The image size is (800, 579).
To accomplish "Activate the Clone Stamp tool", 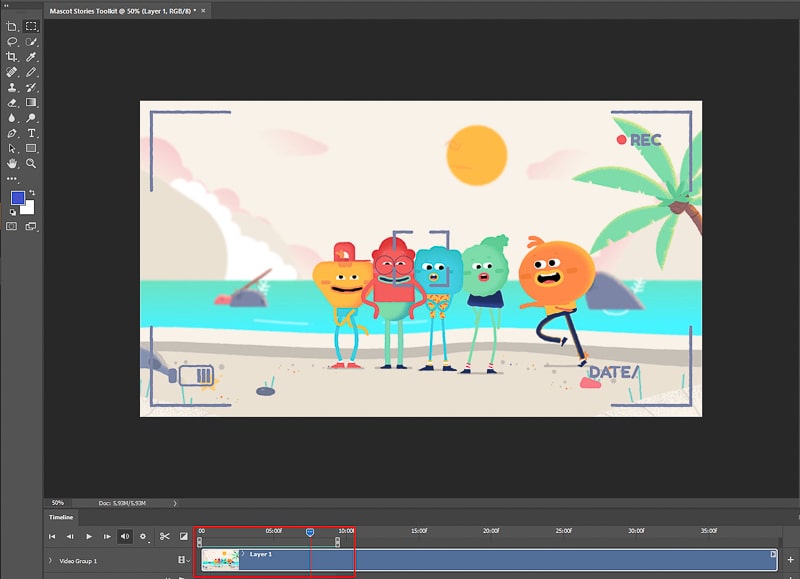I will pos(13,88).
